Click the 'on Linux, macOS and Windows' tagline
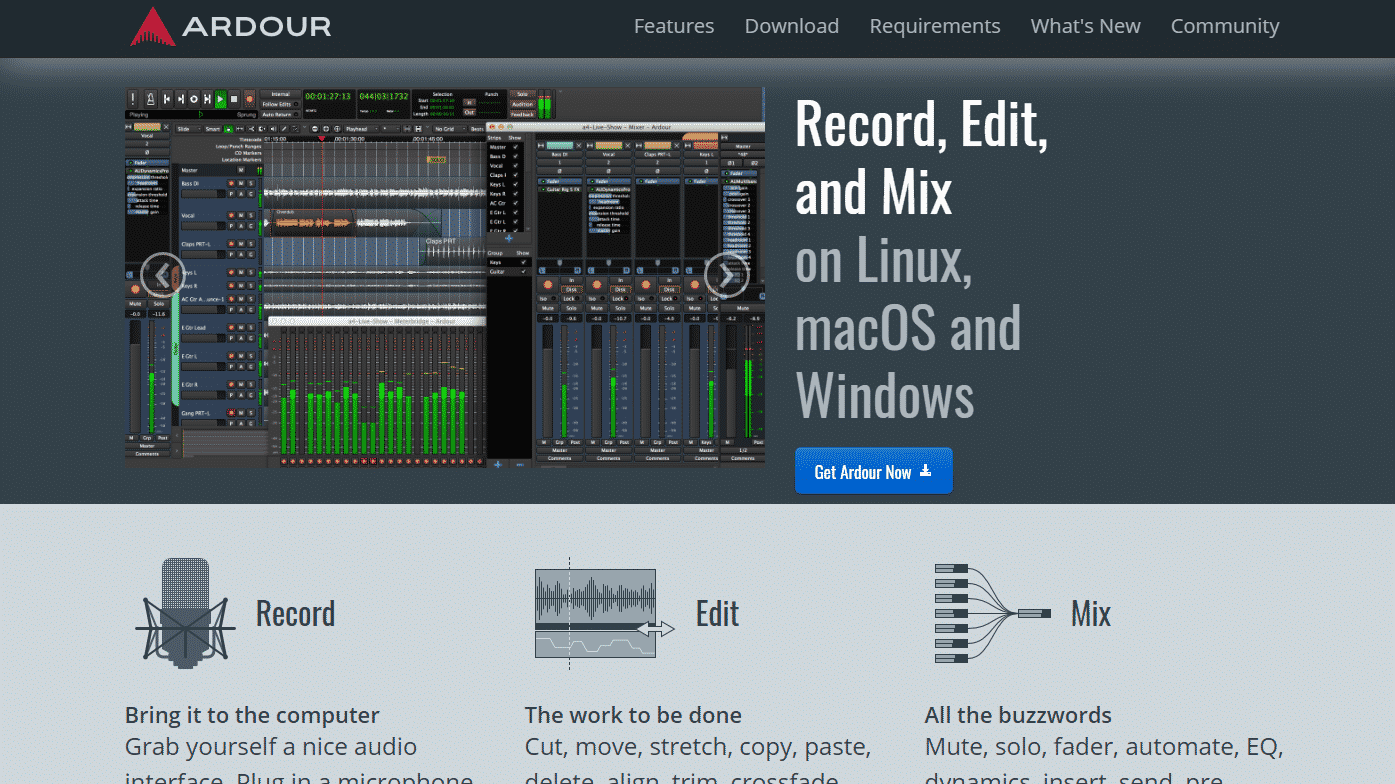Screen dimensions: 1395x784 tap(908, 329)
